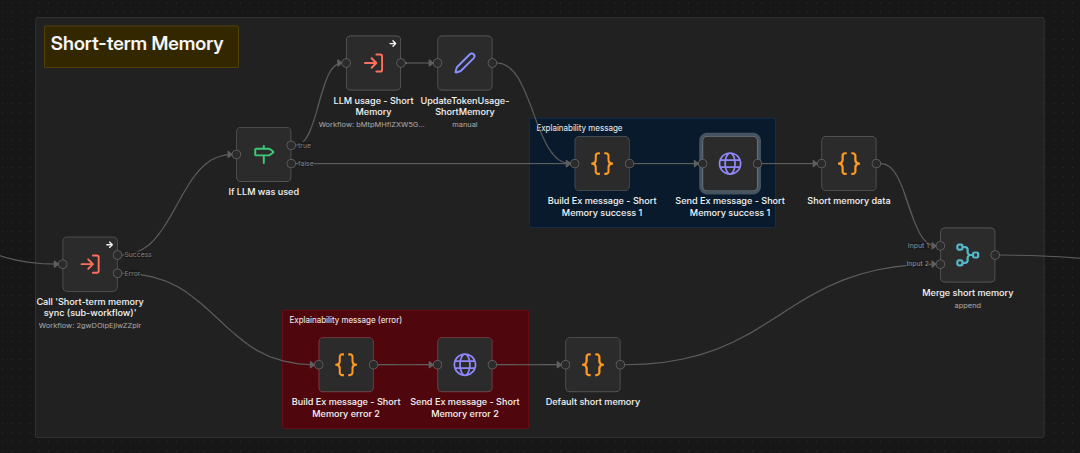The width and height of the screenshot is (1080, 453).
Task: Click the 'LLM usage - Short Memory' node
Action: pyautogui.click(x=373, y=63)
